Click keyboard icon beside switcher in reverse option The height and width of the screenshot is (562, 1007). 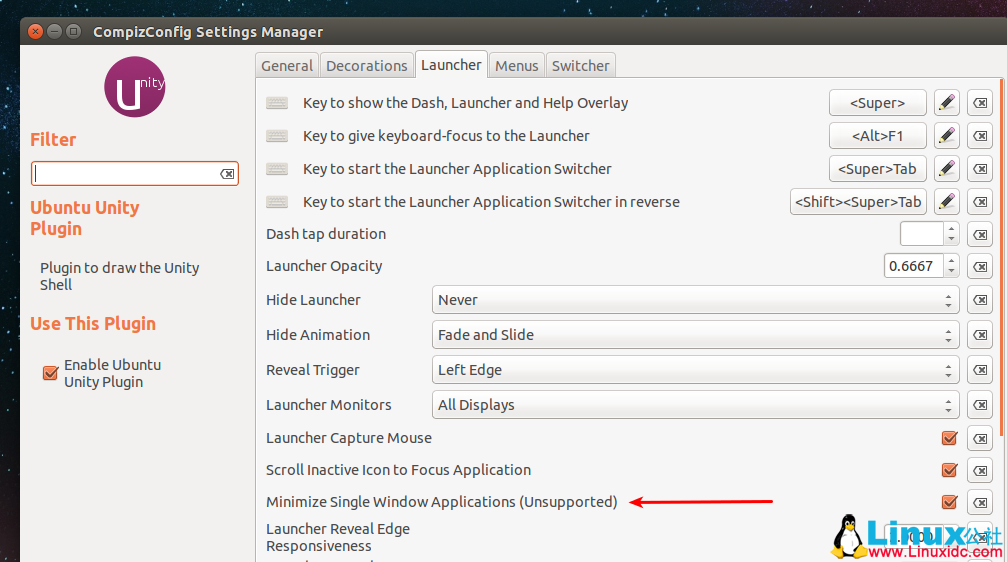coord(277,202)
